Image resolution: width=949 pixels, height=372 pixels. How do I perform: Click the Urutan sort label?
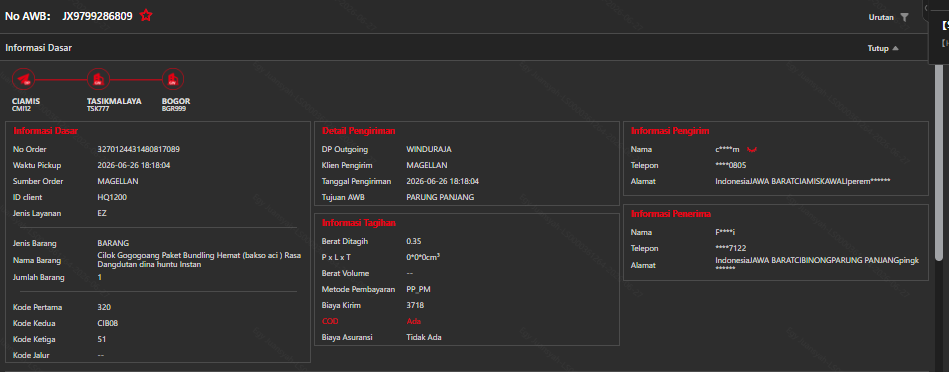[x=881, y=18]
